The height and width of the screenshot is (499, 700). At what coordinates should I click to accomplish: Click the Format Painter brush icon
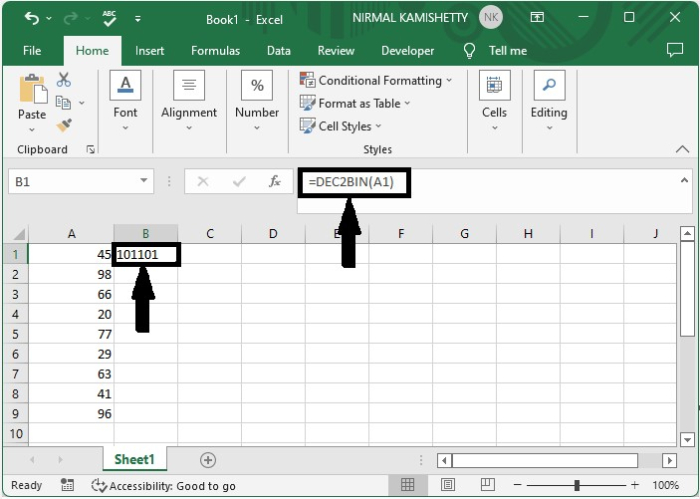point(64,125)
